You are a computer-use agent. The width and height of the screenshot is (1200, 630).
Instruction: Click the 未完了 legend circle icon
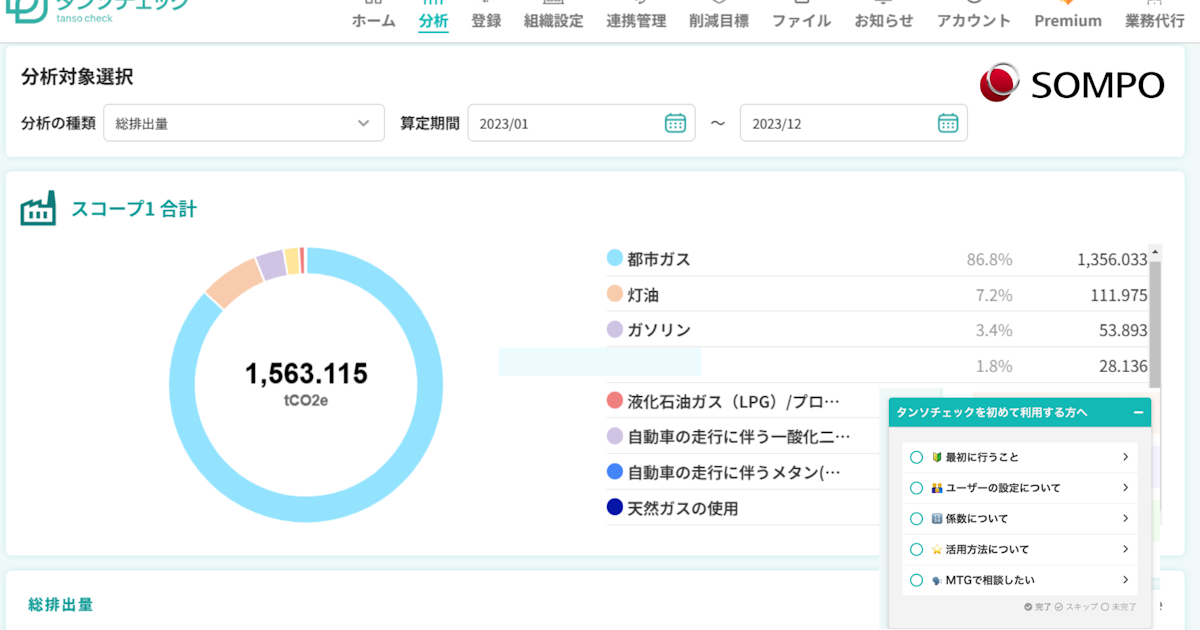pos(1105,607)
